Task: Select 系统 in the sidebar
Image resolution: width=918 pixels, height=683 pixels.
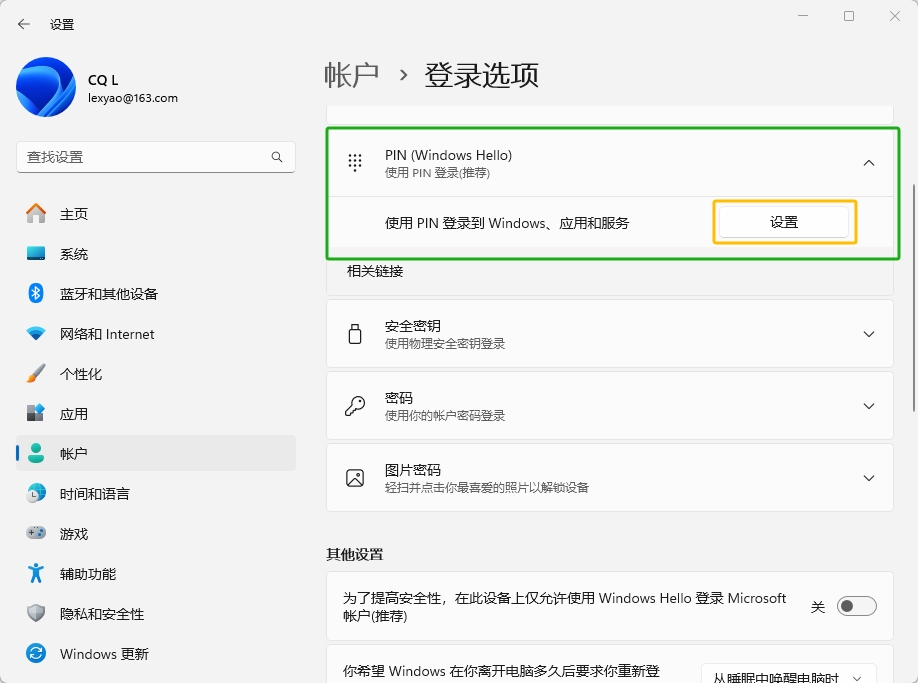Action: (x=74, y=254)
